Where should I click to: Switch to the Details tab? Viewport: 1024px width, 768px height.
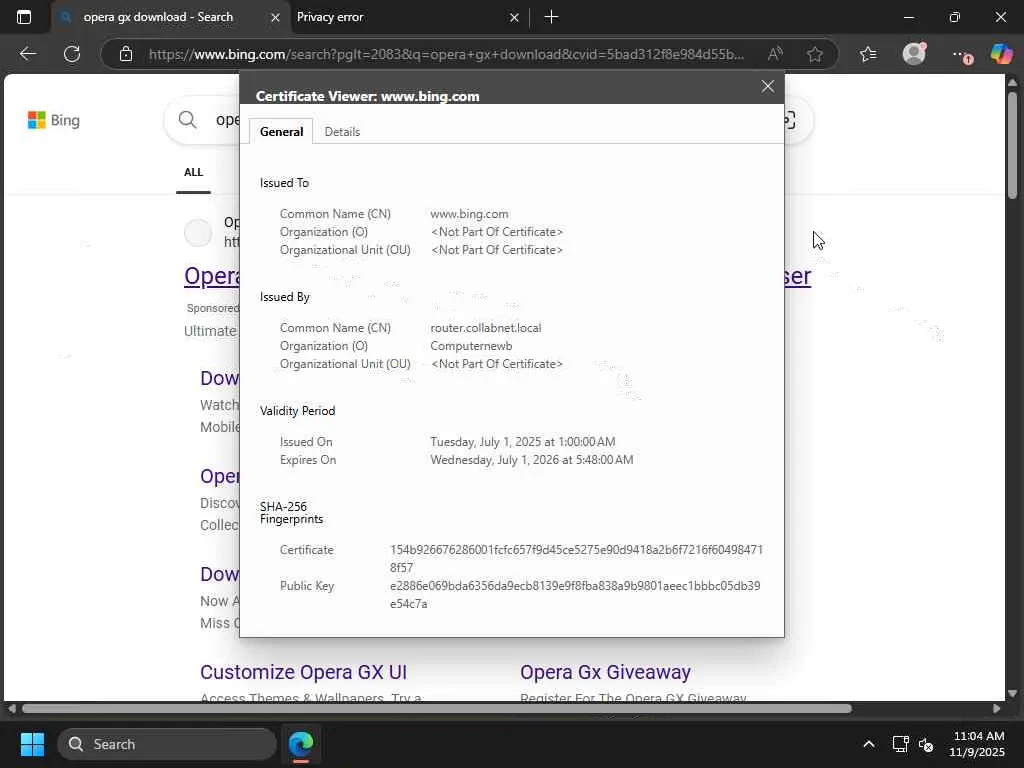pyautogui.click(x=342, y=132)
